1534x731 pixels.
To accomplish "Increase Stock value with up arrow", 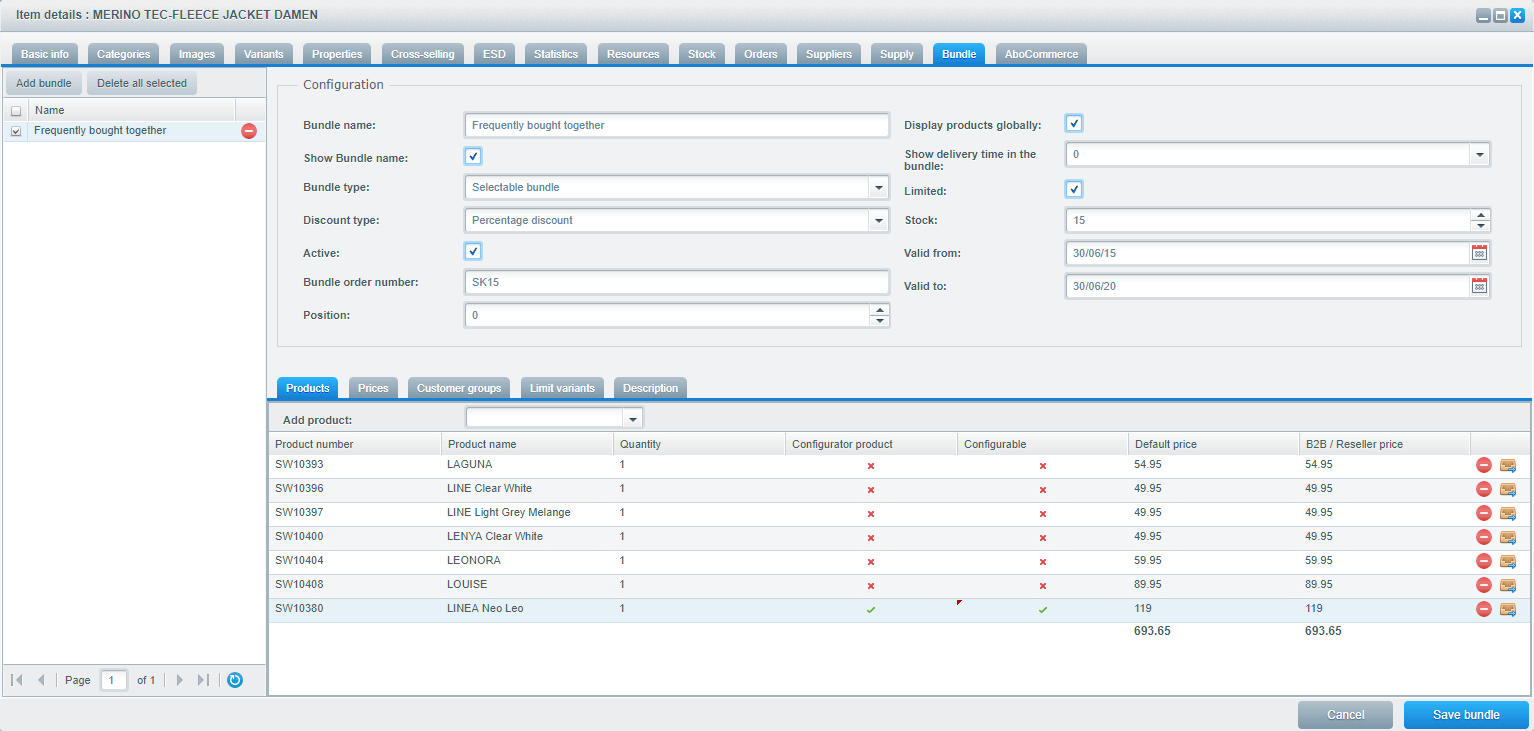I will click(x=1480, y=214).
